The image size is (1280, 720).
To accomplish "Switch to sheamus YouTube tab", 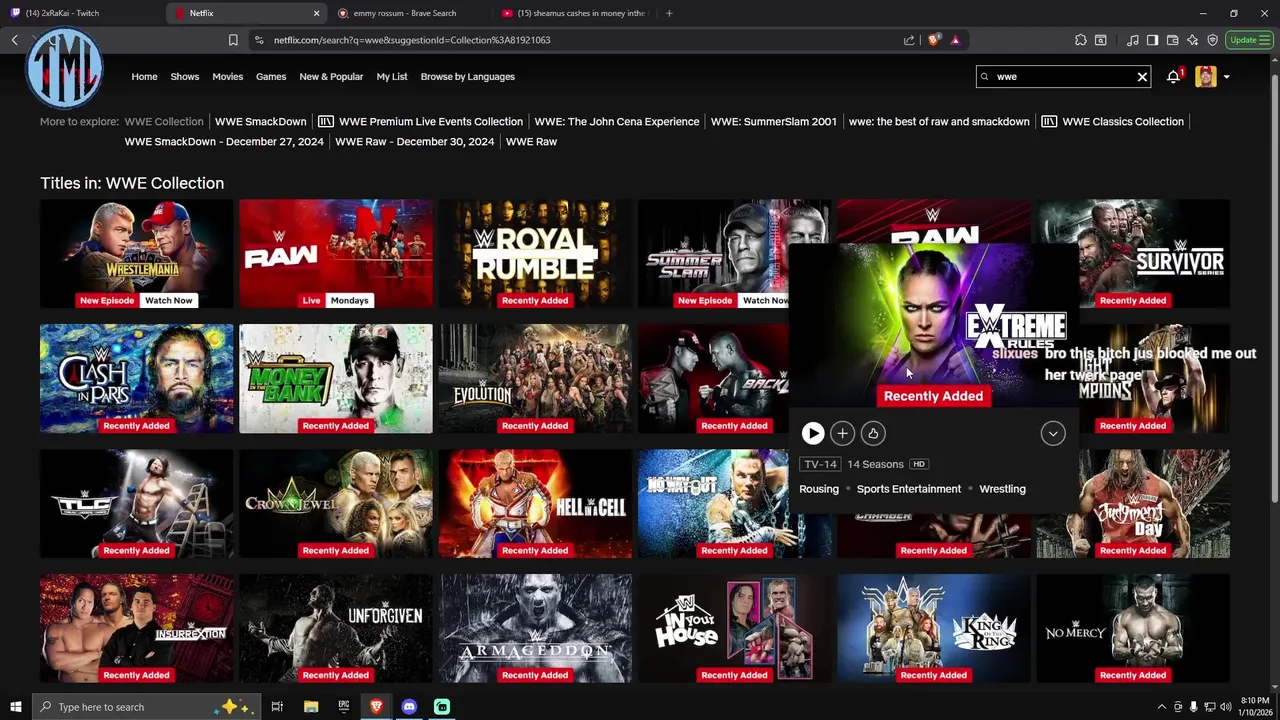I will coord(575,13).
